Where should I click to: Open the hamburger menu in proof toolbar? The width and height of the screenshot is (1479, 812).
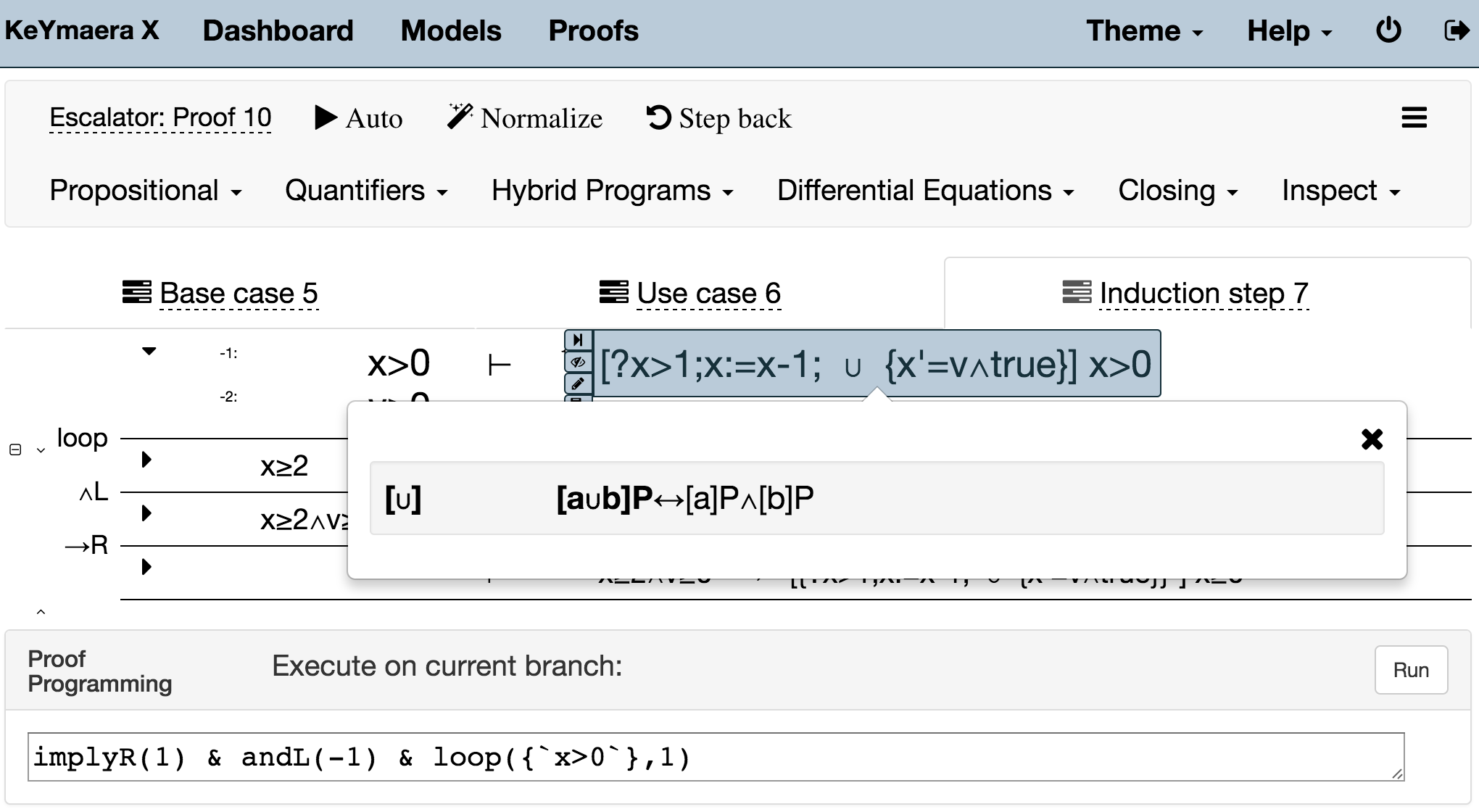(x=1414, y=117)
